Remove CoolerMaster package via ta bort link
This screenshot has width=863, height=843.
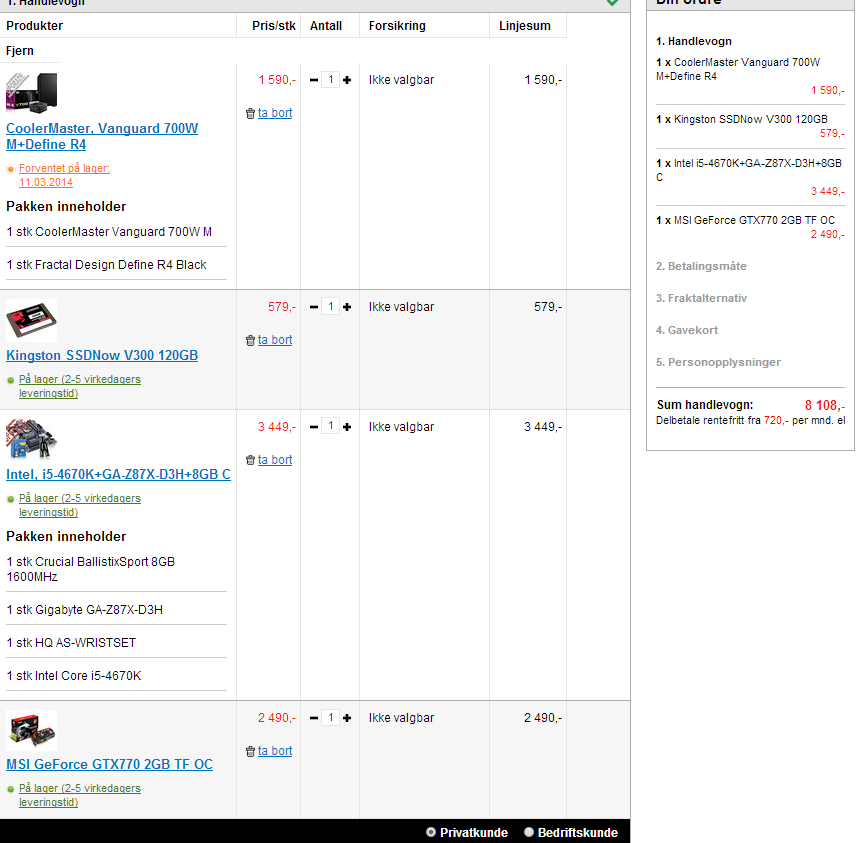click(275, 113)
